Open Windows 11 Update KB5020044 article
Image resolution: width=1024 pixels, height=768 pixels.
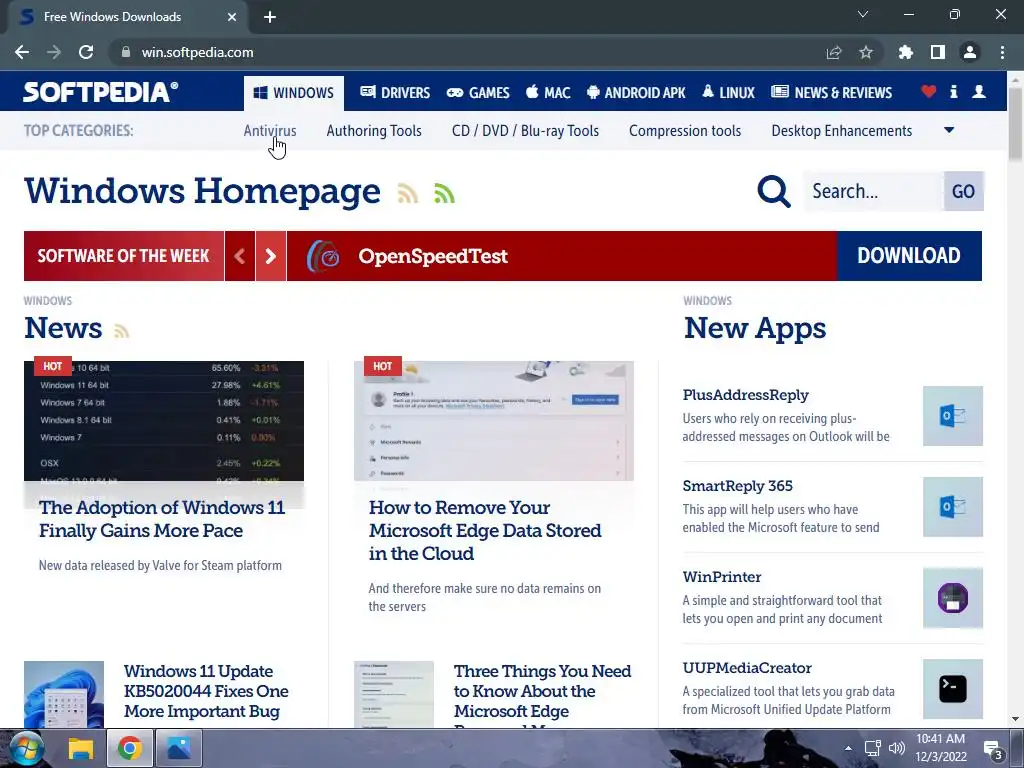pyautogui.click(x=206, y=691)
